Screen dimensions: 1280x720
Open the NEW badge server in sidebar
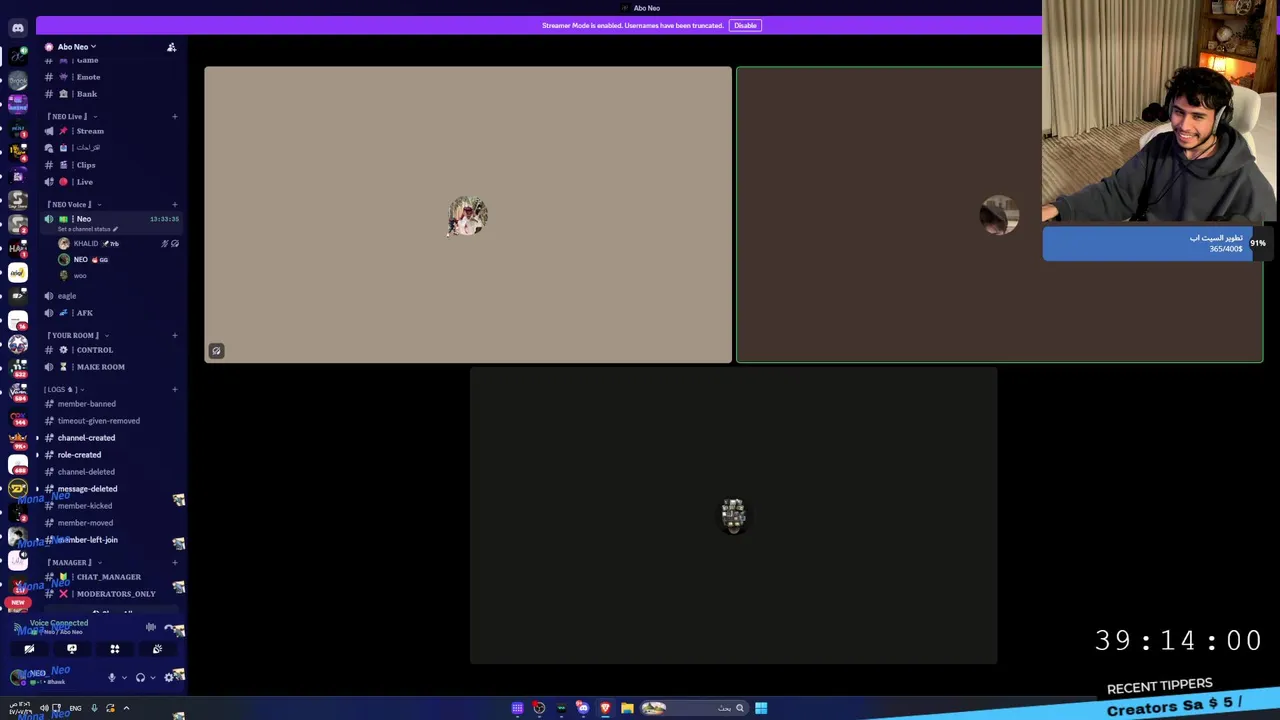pos(18,603)
